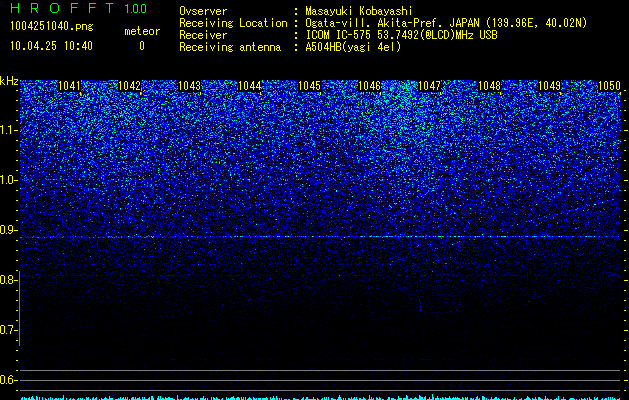The image size is (629, 400).
Task: Click the kHz axis unit label
Action: [x=9, y=81]
